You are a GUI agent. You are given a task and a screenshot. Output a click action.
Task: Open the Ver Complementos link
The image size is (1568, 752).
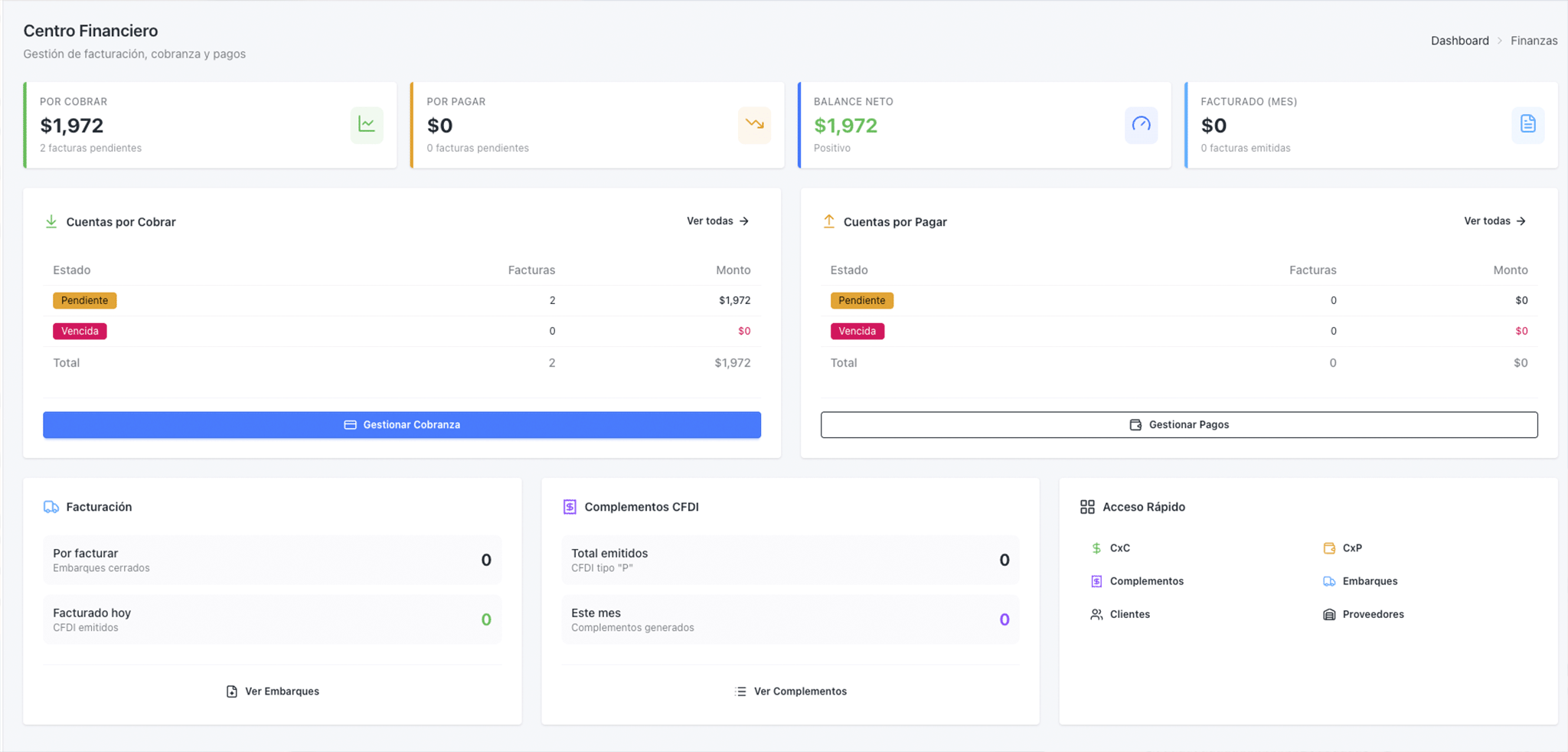[791, 692]
